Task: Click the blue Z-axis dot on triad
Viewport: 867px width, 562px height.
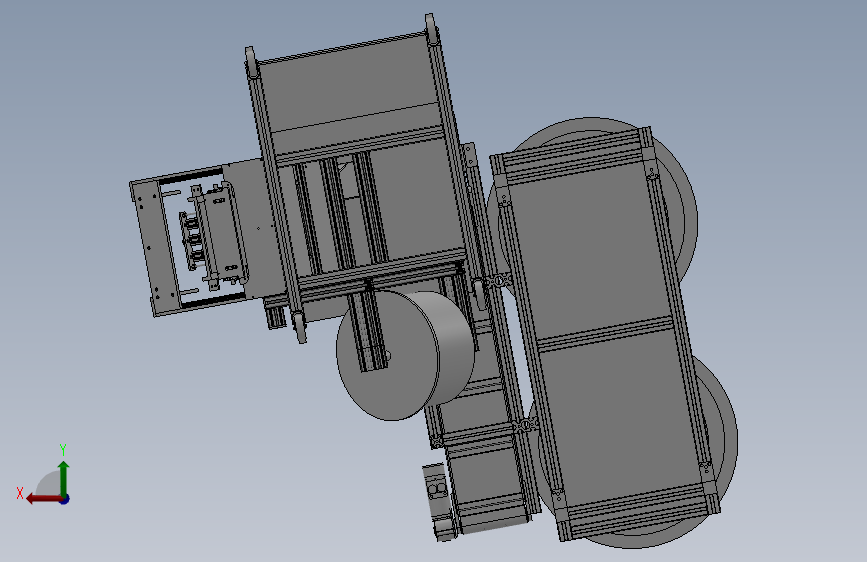Action: (x=65, y=499)
